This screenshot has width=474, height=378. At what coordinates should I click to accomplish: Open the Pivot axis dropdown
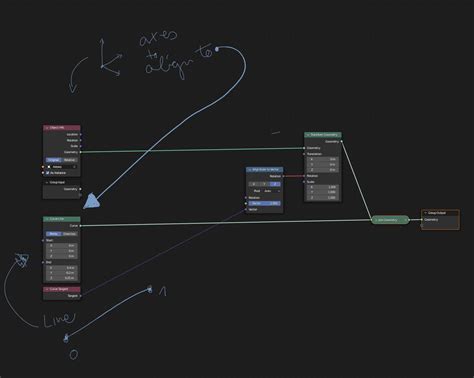[272, 191]
